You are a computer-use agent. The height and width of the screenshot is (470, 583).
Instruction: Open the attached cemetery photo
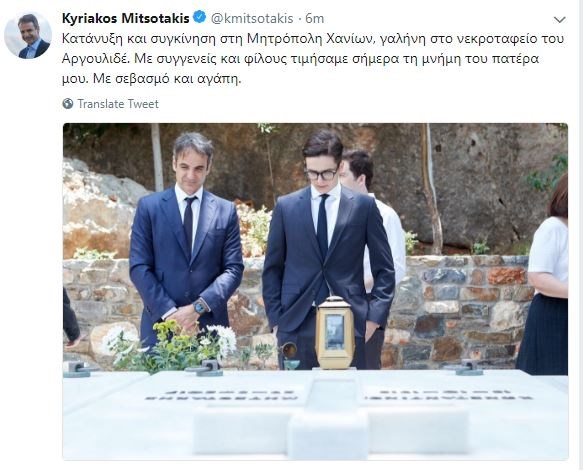[315, 291]
